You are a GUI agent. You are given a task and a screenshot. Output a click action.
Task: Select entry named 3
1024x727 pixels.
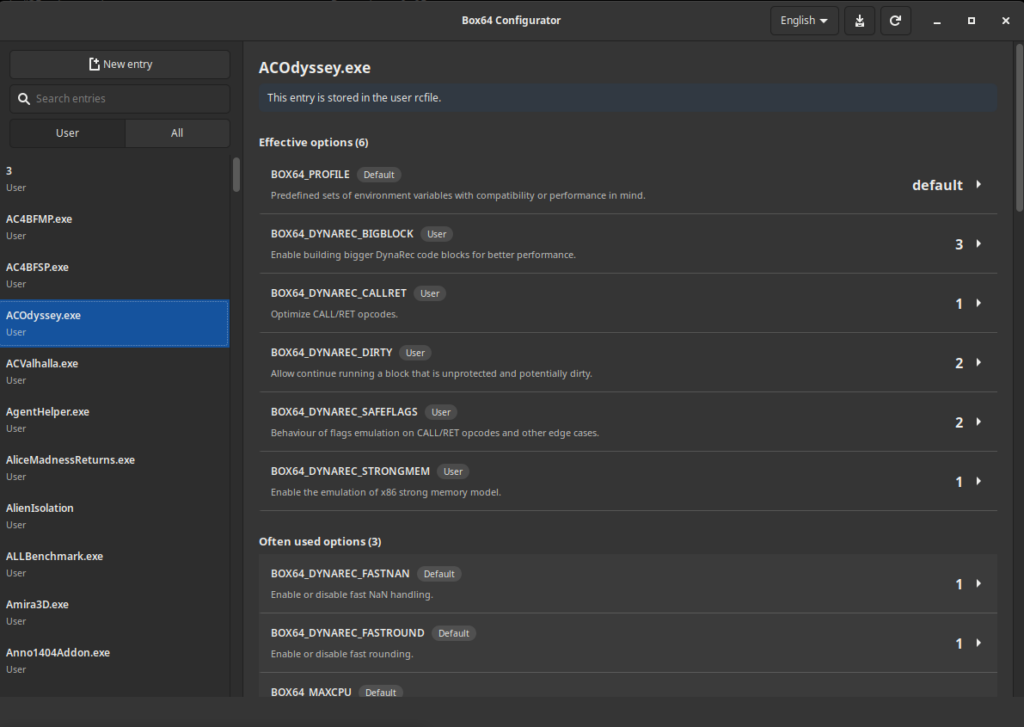pos(115,179)
